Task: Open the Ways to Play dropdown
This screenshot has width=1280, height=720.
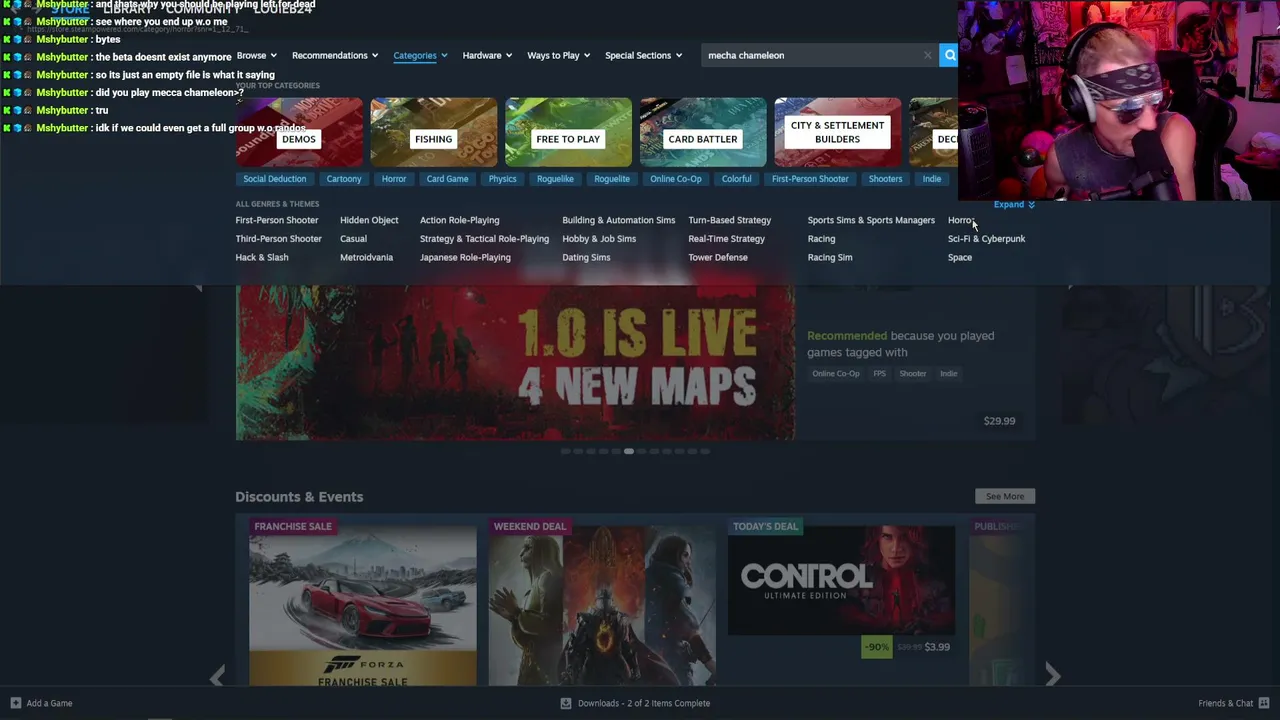Action: [x=559, y=55]
